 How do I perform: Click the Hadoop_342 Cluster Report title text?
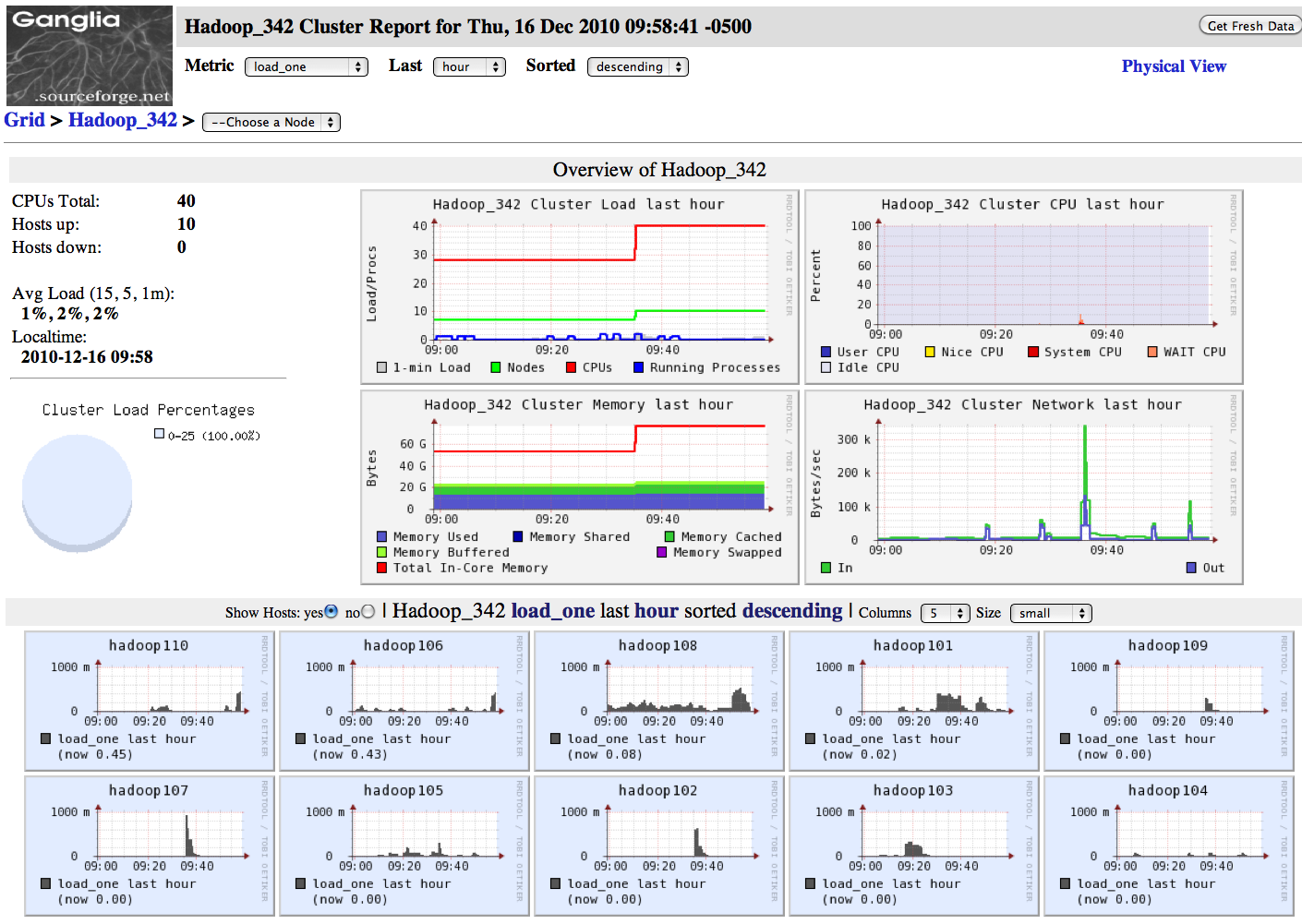[468, 27]
